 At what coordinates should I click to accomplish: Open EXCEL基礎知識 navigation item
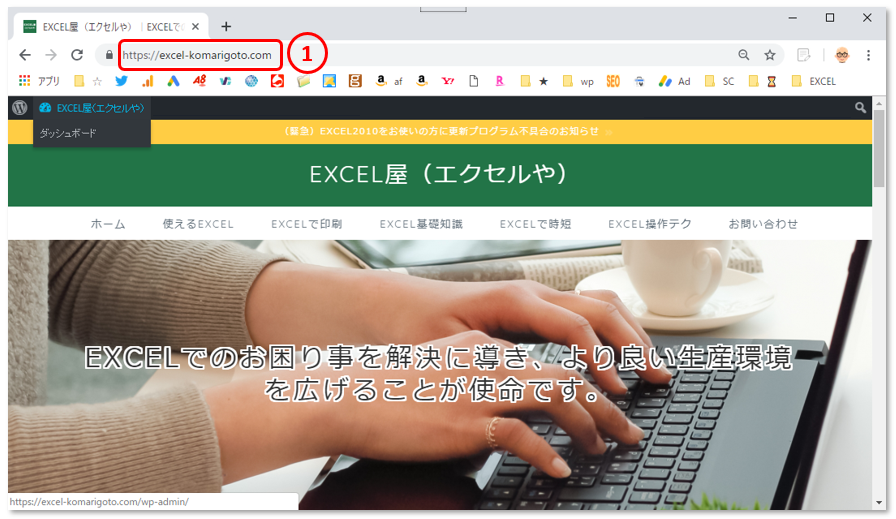[421, 224]
